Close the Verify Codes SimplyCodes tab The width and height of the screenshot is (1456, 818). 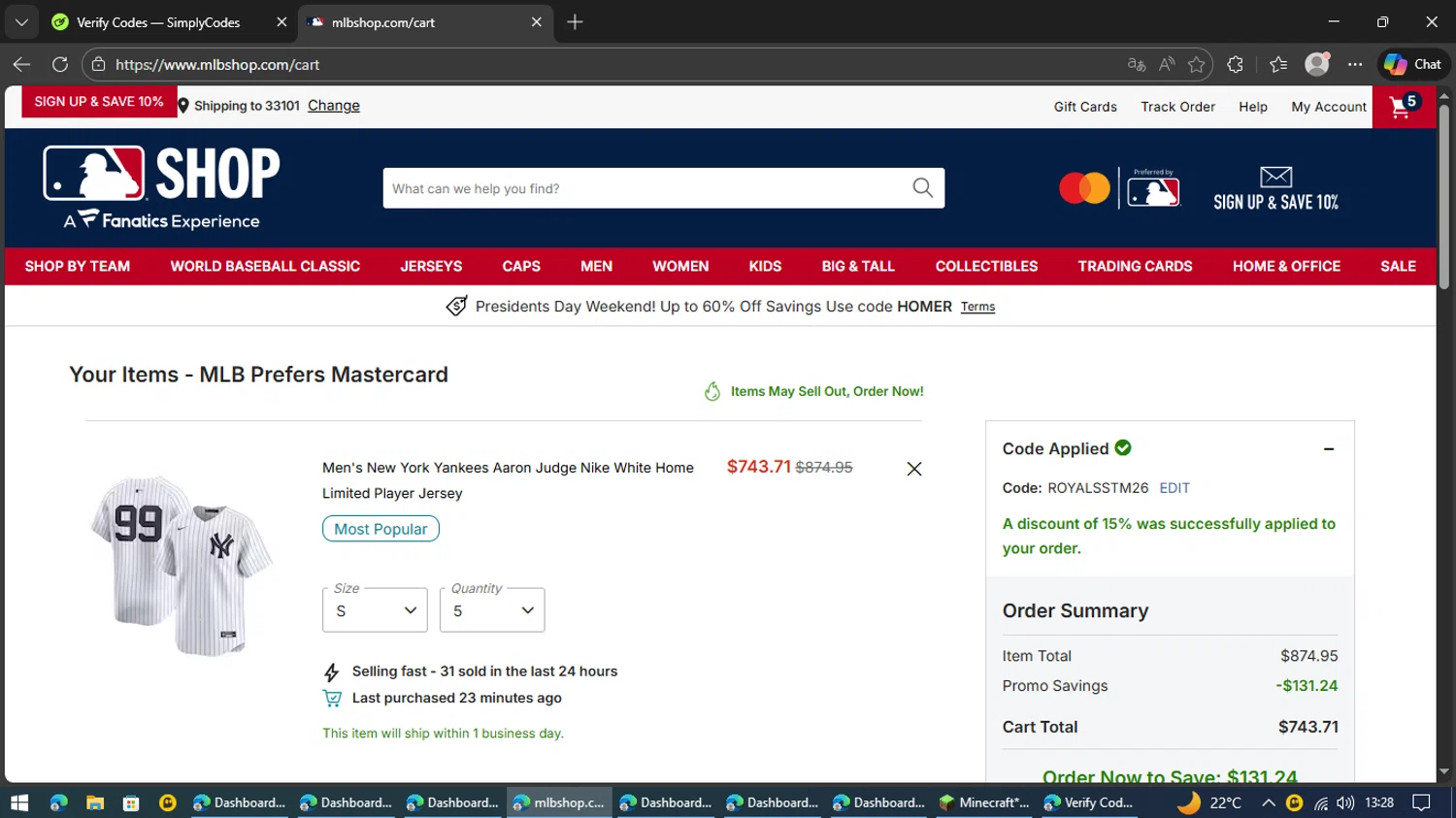pos(281,21)
